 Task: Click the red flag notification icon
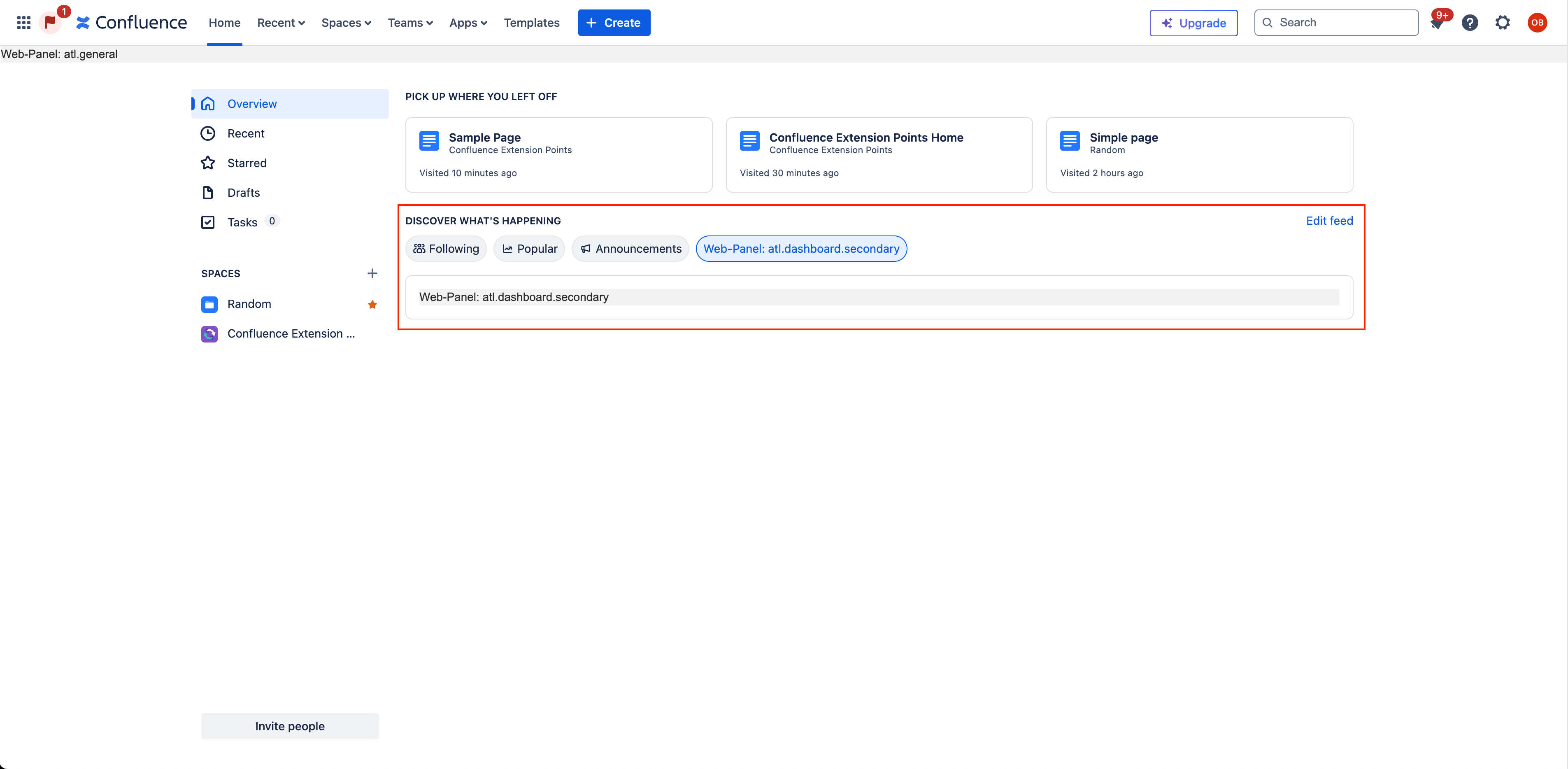(x=51, y=23)
